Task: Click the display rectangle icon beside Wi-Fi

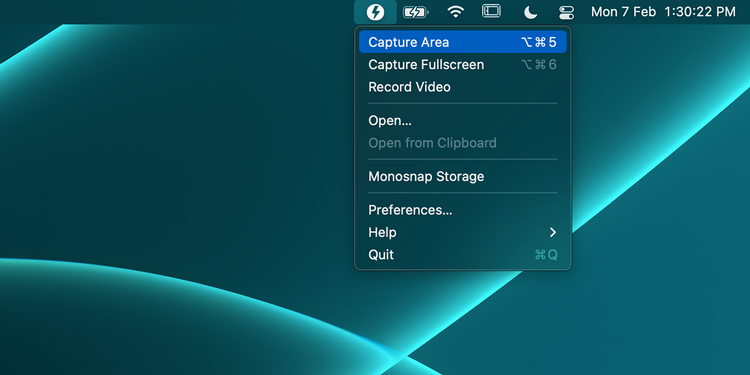Action: [491, 11]
